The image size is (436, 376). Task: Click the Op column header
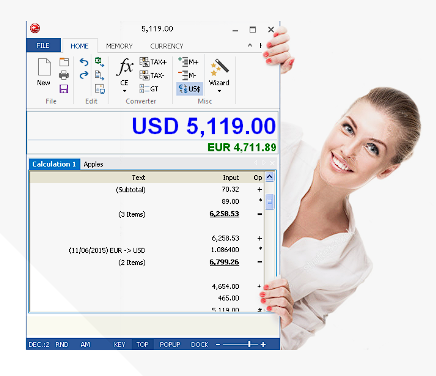(x=258, y=178)
